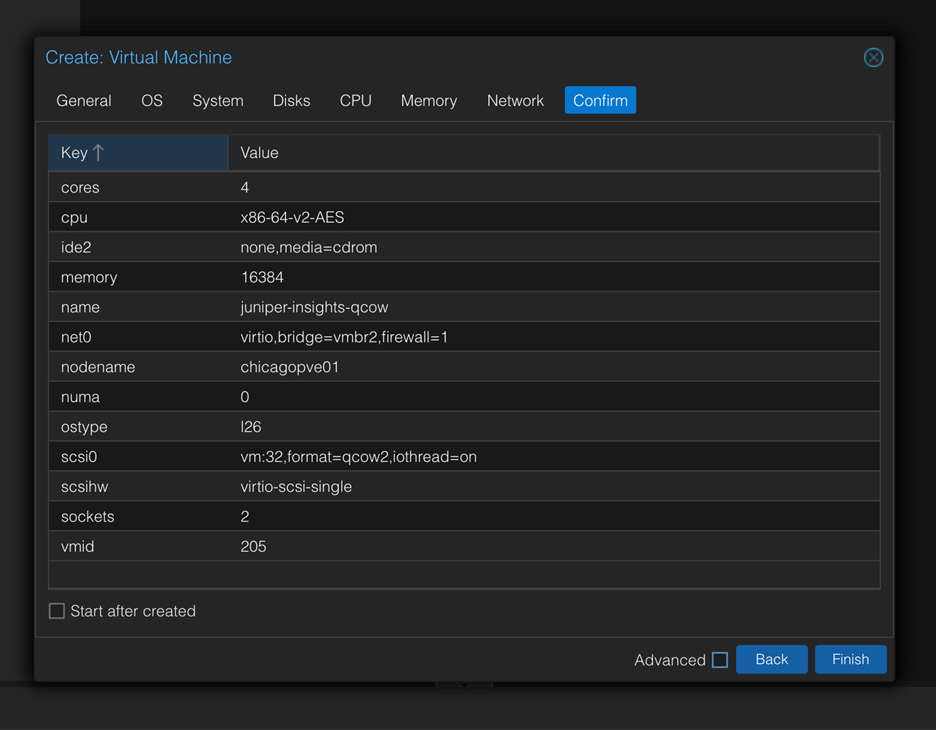Click the net0 row in summary
The width and height of the screenshot is (936, 730).
(x=464, y=337)
